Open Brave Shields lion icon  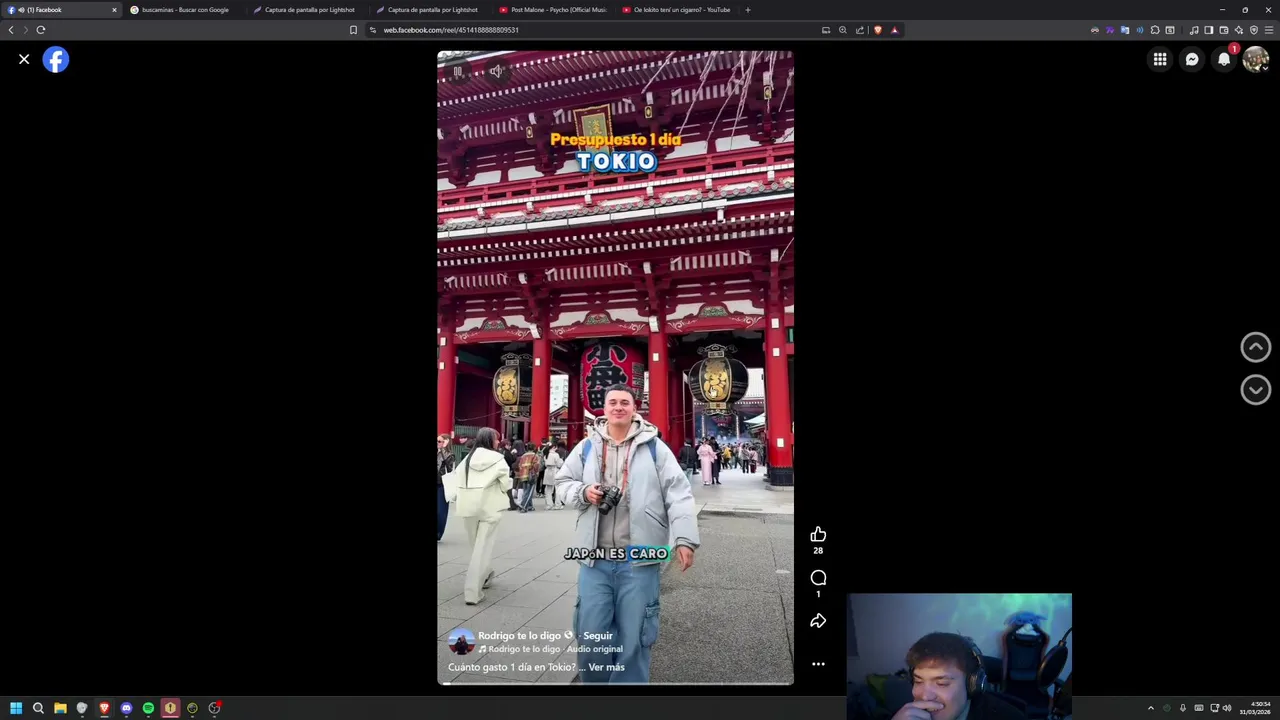(x=878, y=30)
